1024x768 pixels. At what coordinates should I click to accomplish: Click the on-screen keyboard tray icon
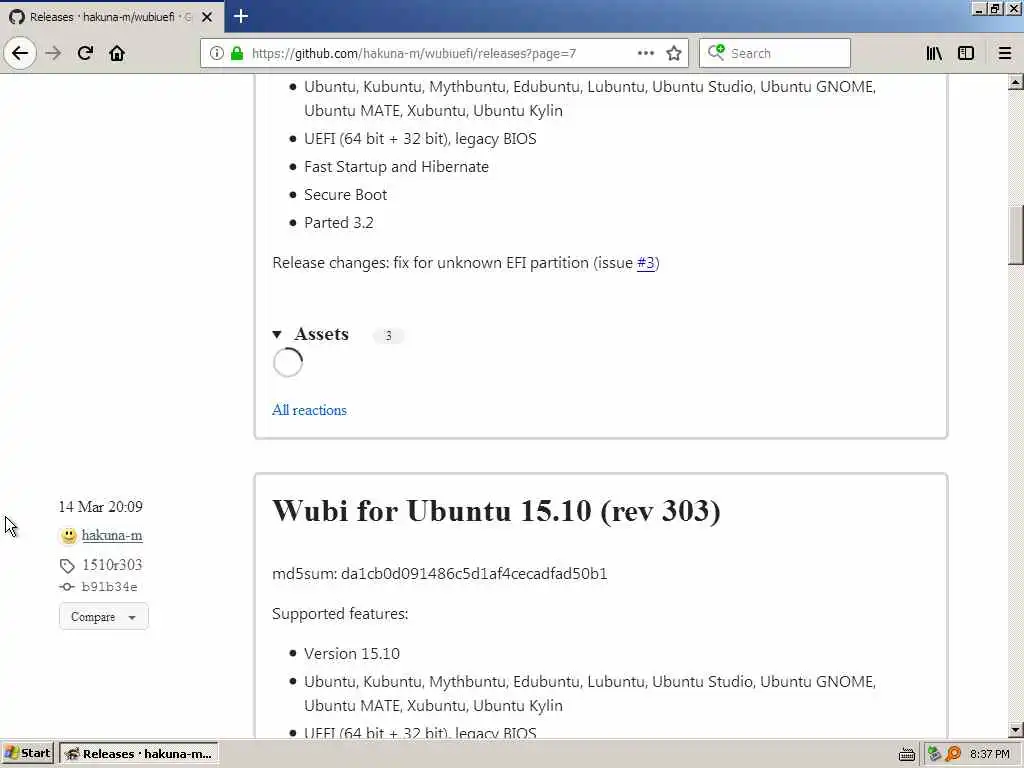click(906, 754)
